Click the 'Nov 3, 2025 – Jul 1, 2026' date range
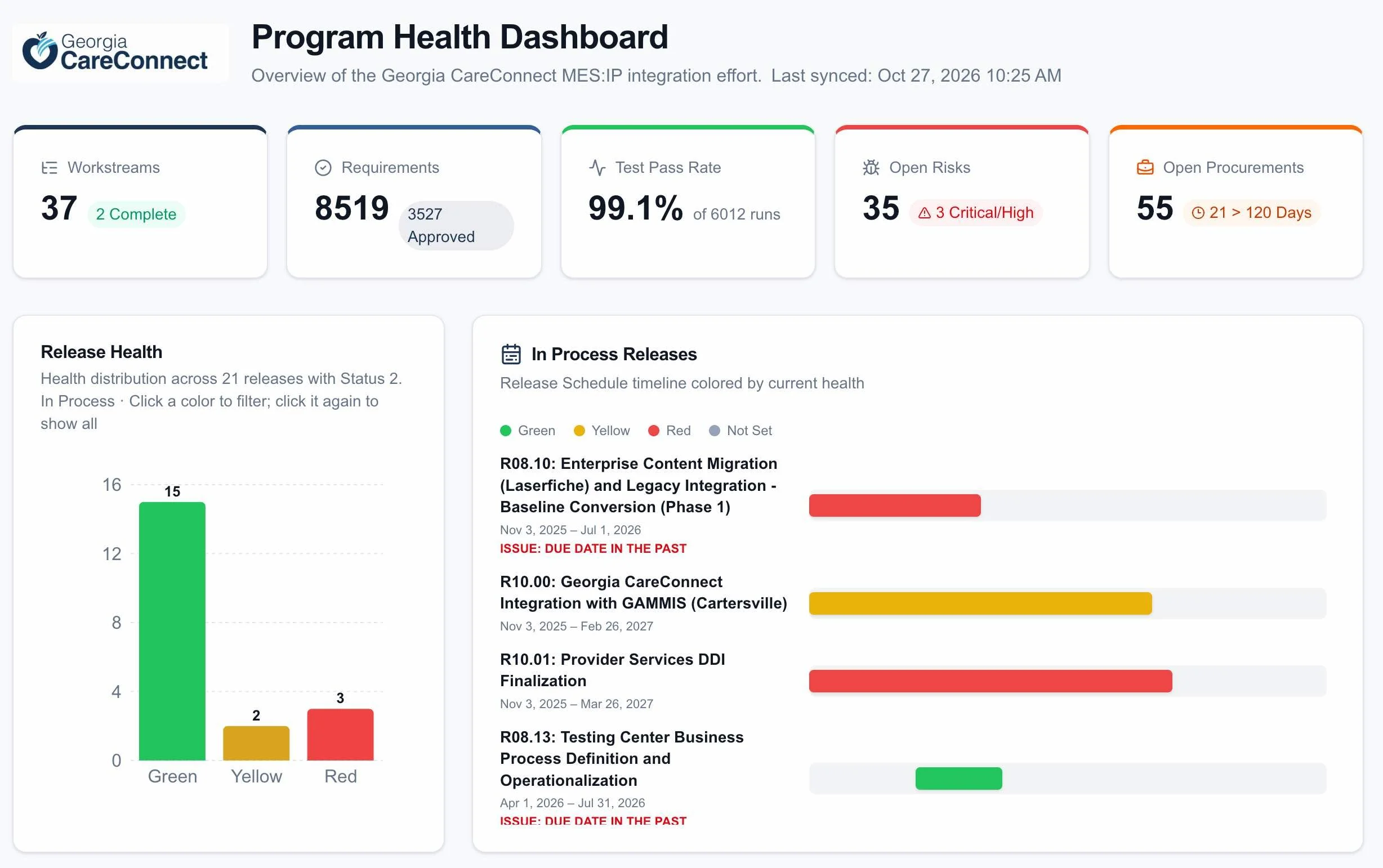 [x=570, y=530]
